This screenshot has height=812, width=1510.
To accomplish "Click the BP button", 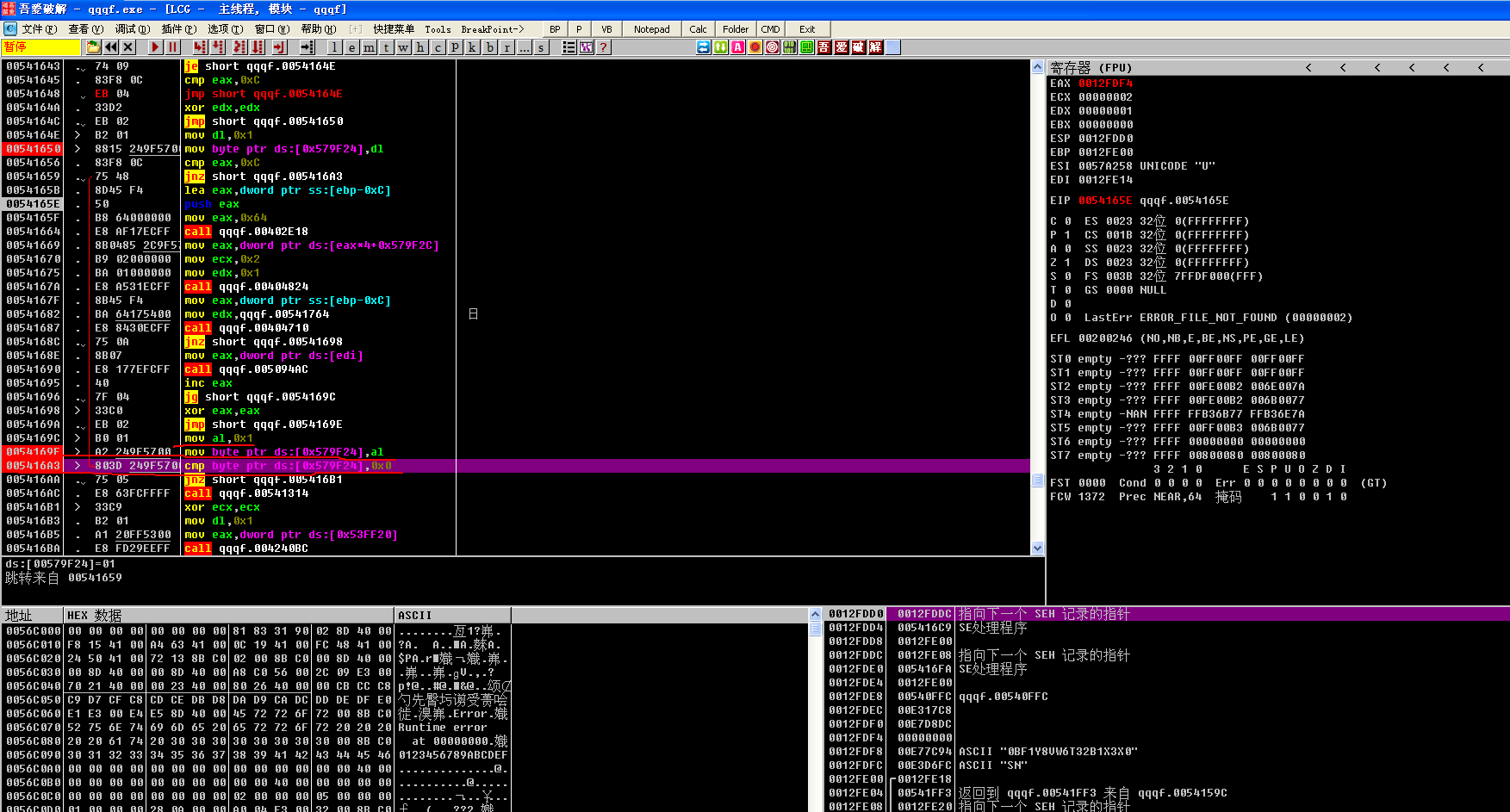I will [x=555, y=29].
